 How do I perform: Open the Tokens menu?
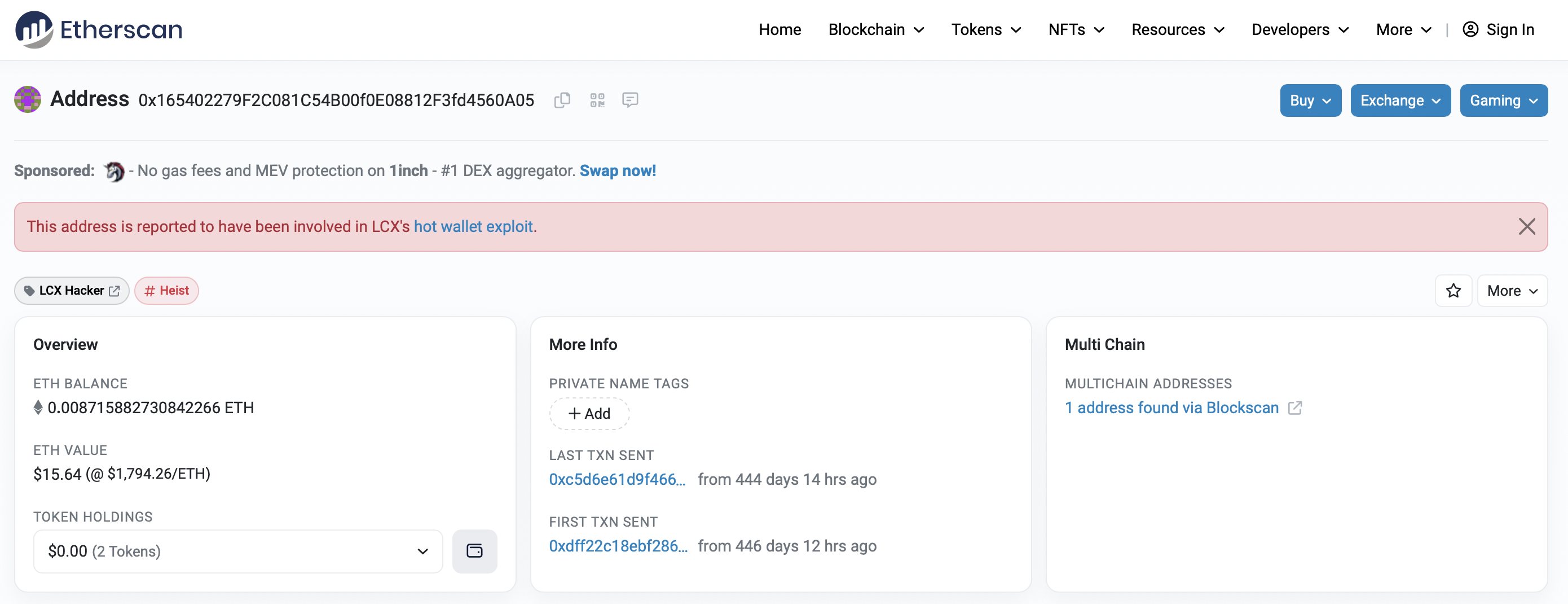[986, 30]
